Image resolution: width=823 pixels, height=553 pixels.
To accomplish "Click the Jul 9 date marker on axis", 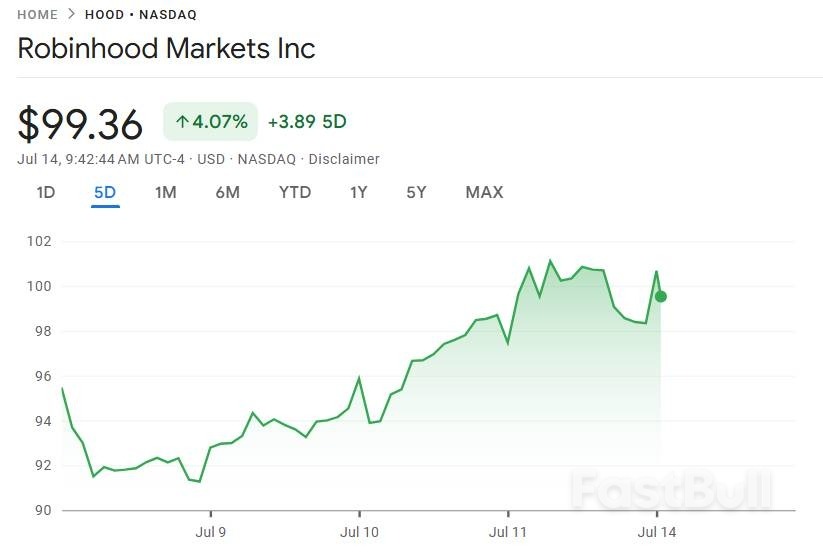I will [x=210, y=532].
